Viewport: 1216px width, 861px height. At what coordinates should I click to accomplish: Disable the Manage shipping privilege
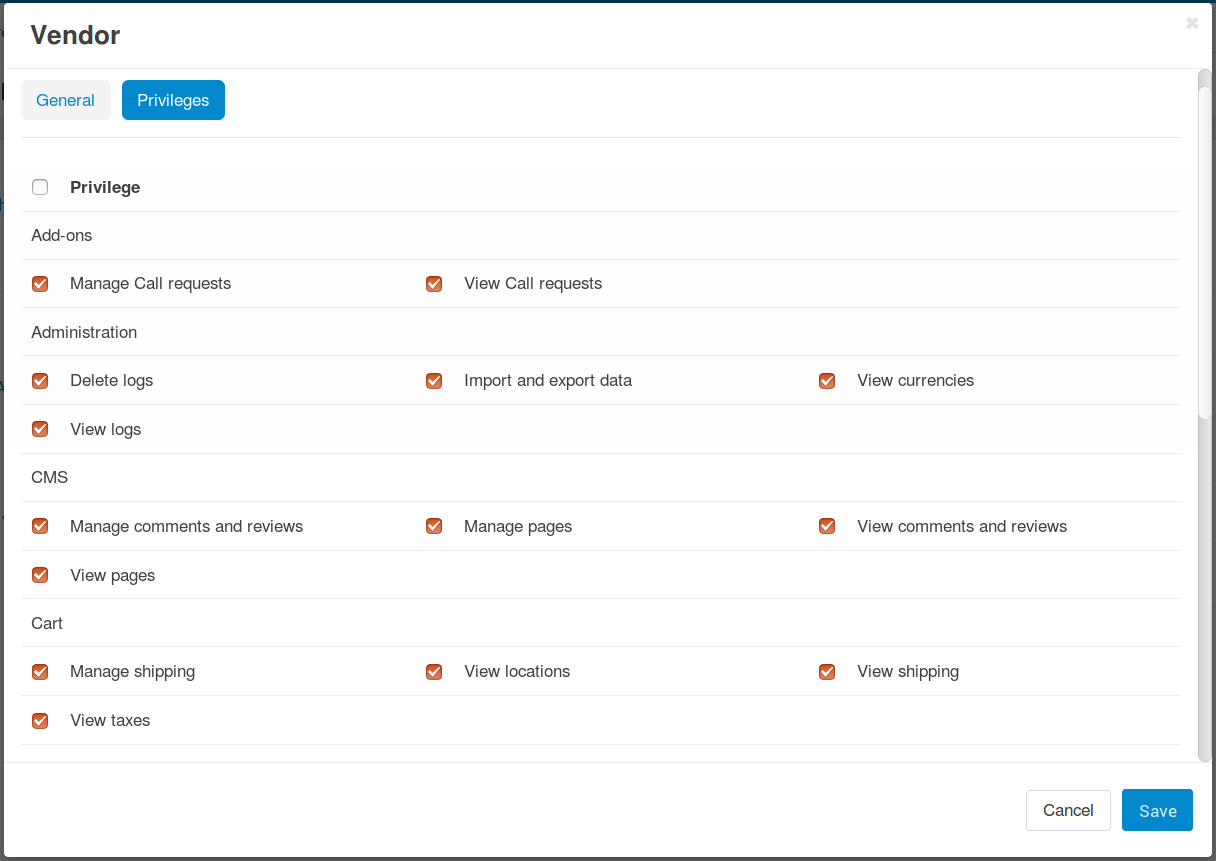[x=40, y=672]
